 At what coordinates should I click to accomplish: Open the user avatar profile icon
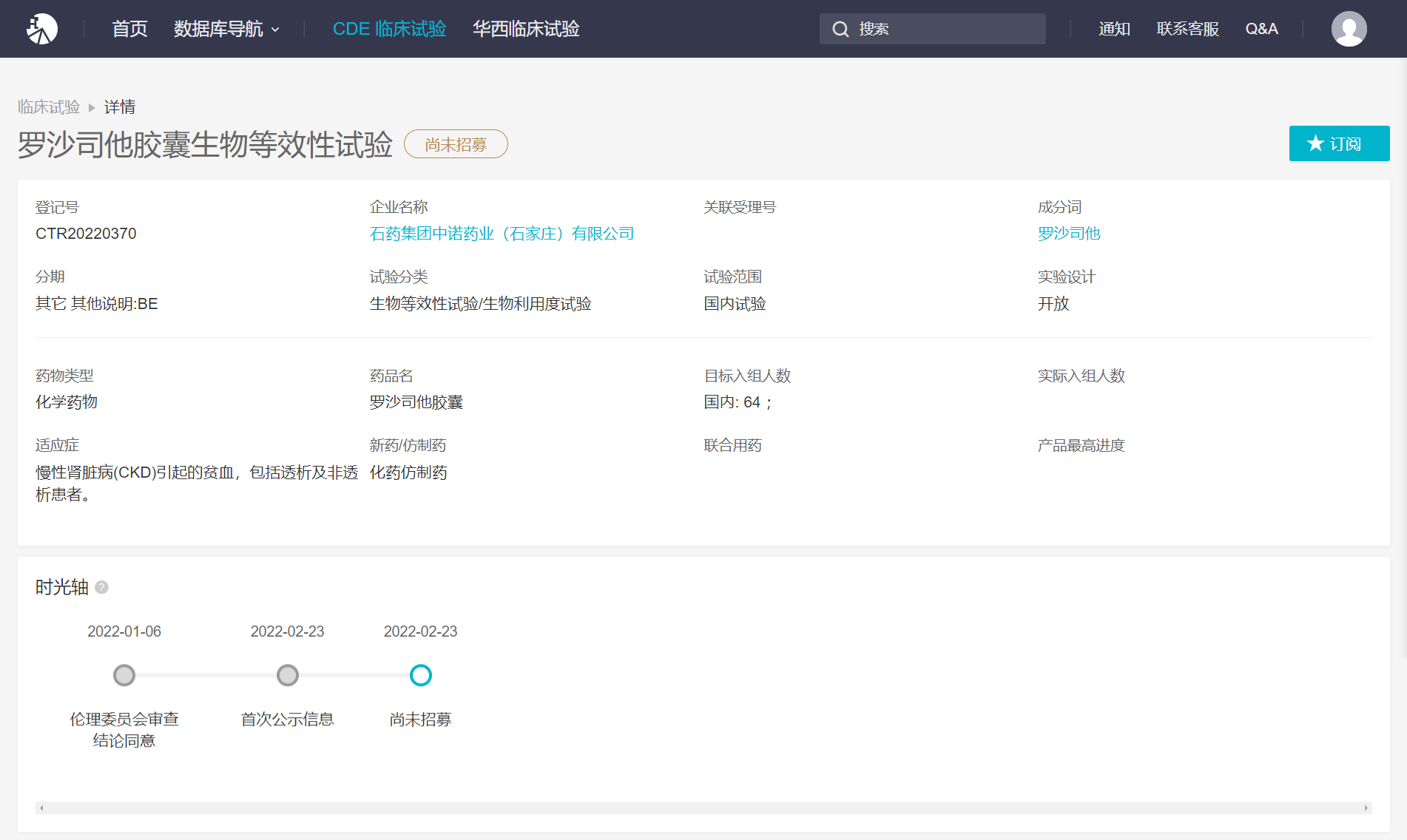[1349, 29]
